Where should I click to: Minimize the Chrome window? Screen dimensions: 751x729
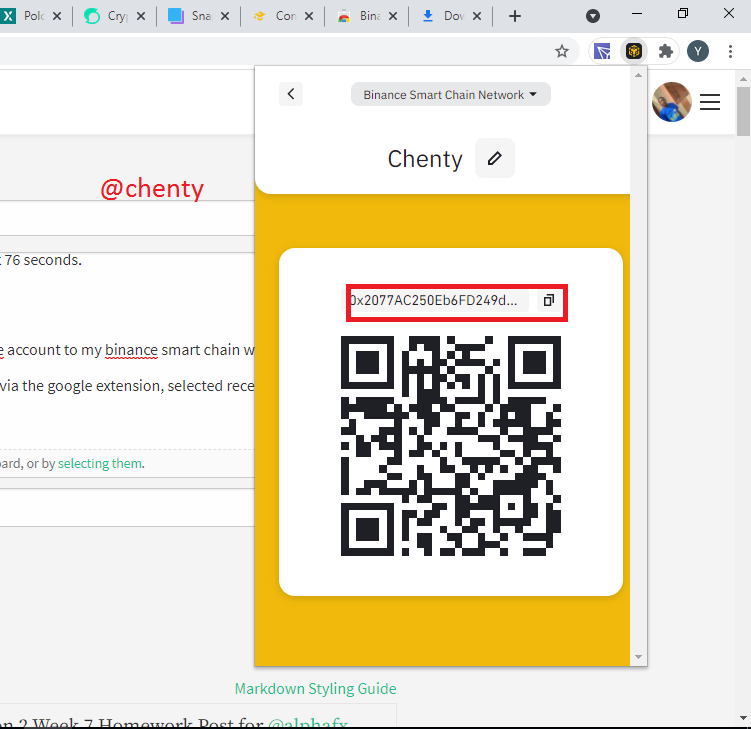pos(637,14)
